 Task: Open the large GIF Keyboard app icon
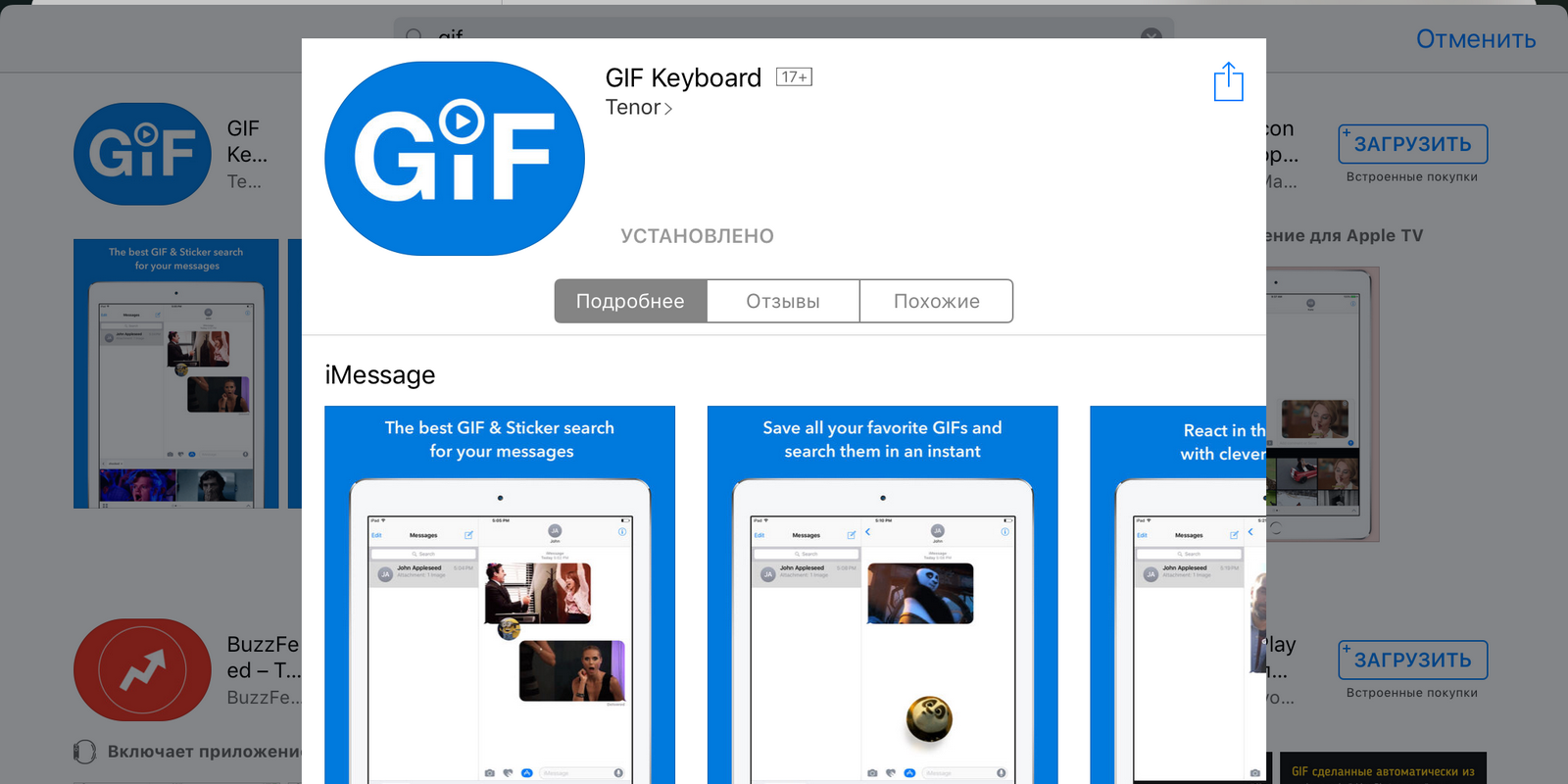click(455, 159)
